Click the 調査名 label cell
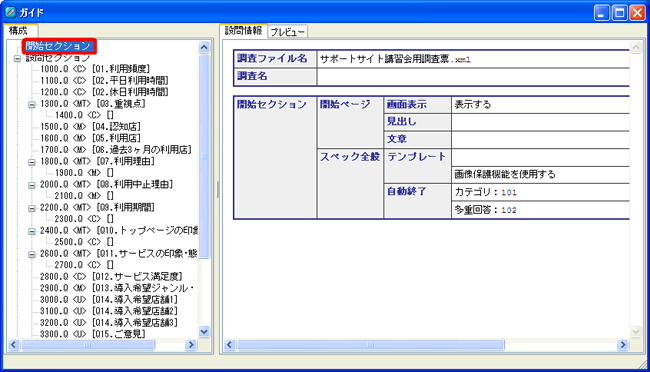 275,77
